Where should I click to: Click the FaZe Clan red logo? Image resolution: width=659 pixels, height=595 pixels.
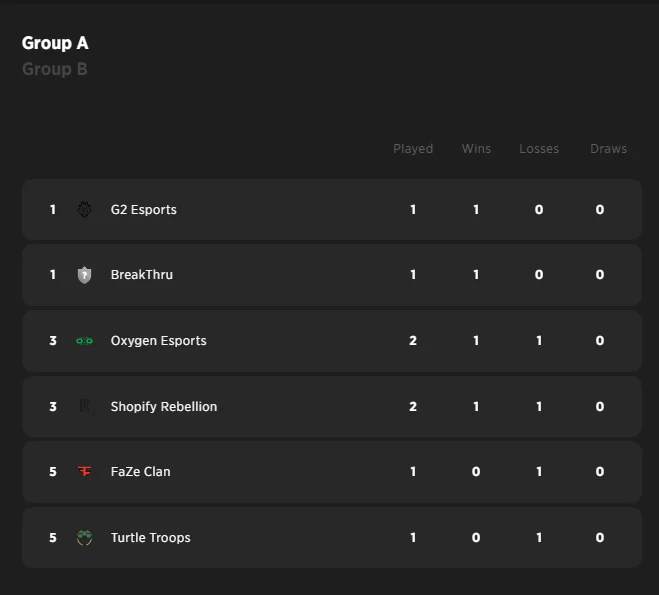tap(84, 471)
